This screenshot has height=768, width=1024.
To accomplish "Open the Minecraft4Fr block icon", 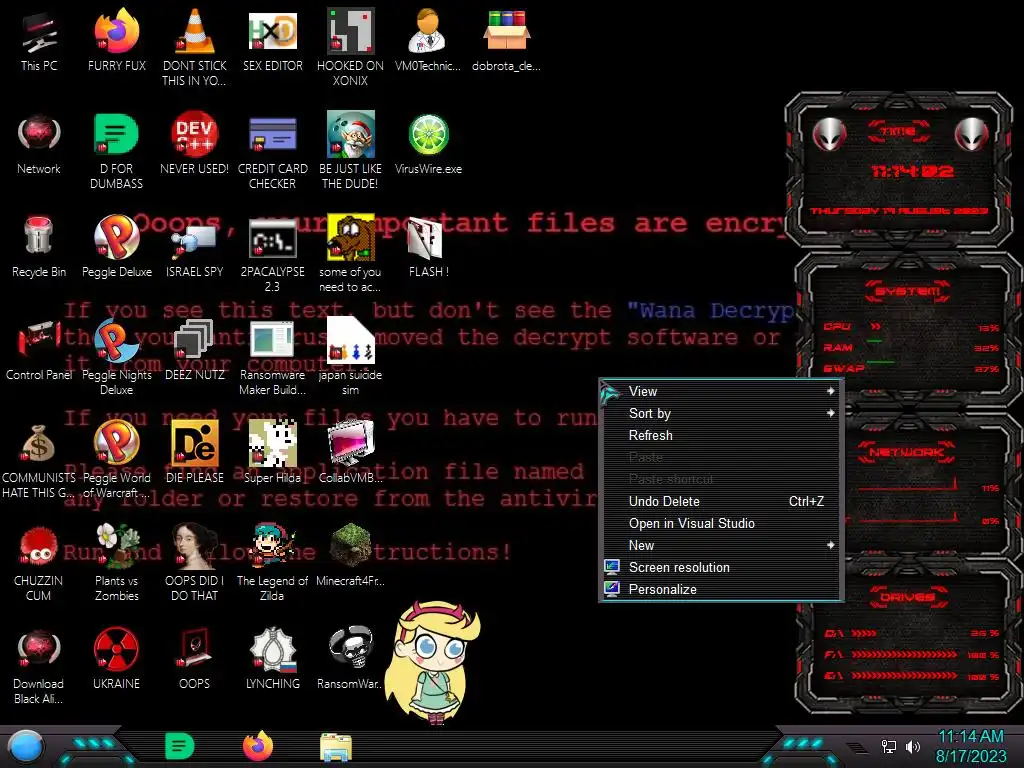I will point(350,556).
